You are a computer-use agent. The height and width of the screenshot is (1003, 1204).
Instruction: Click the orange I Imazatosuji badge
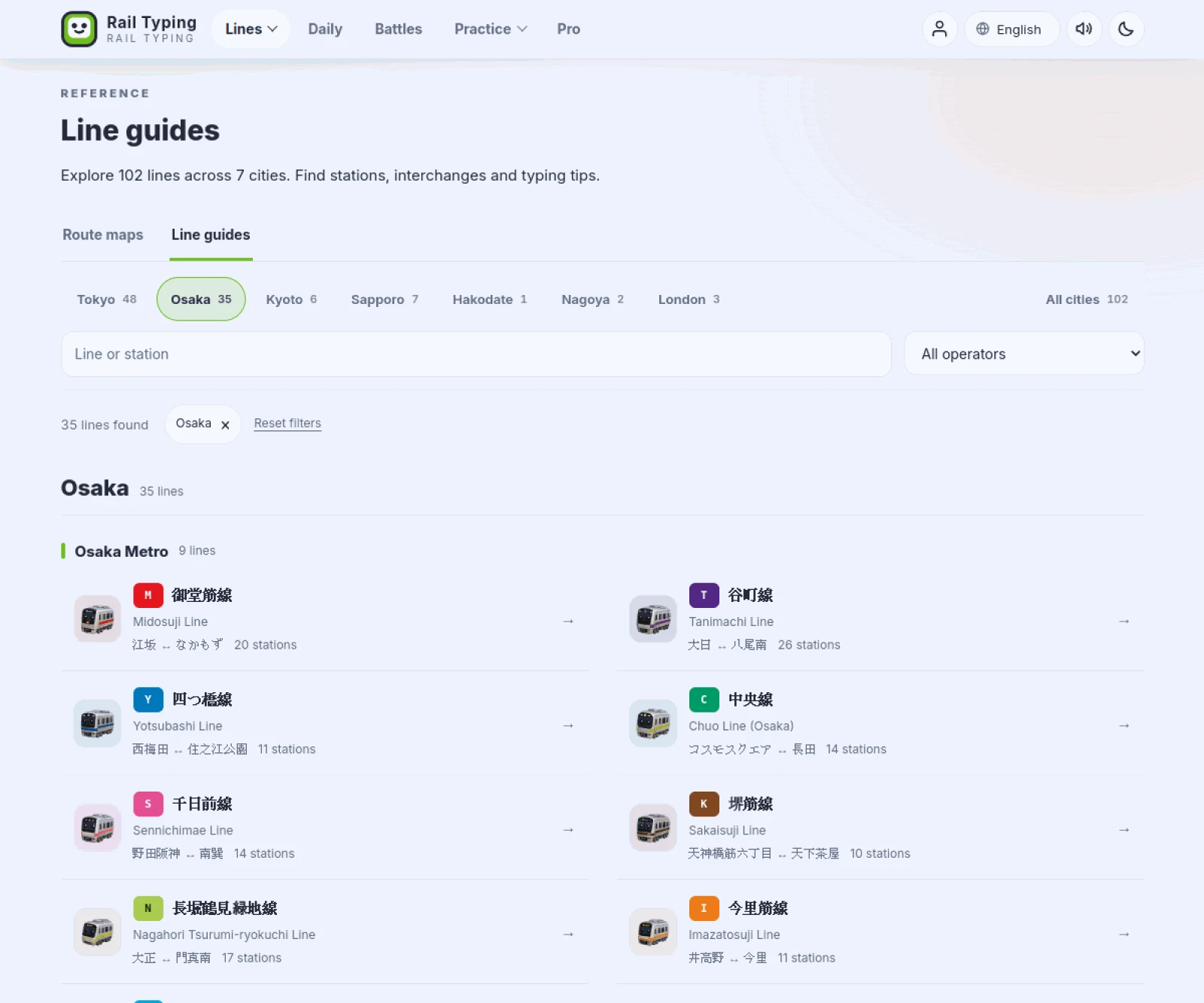click(704, 909)
